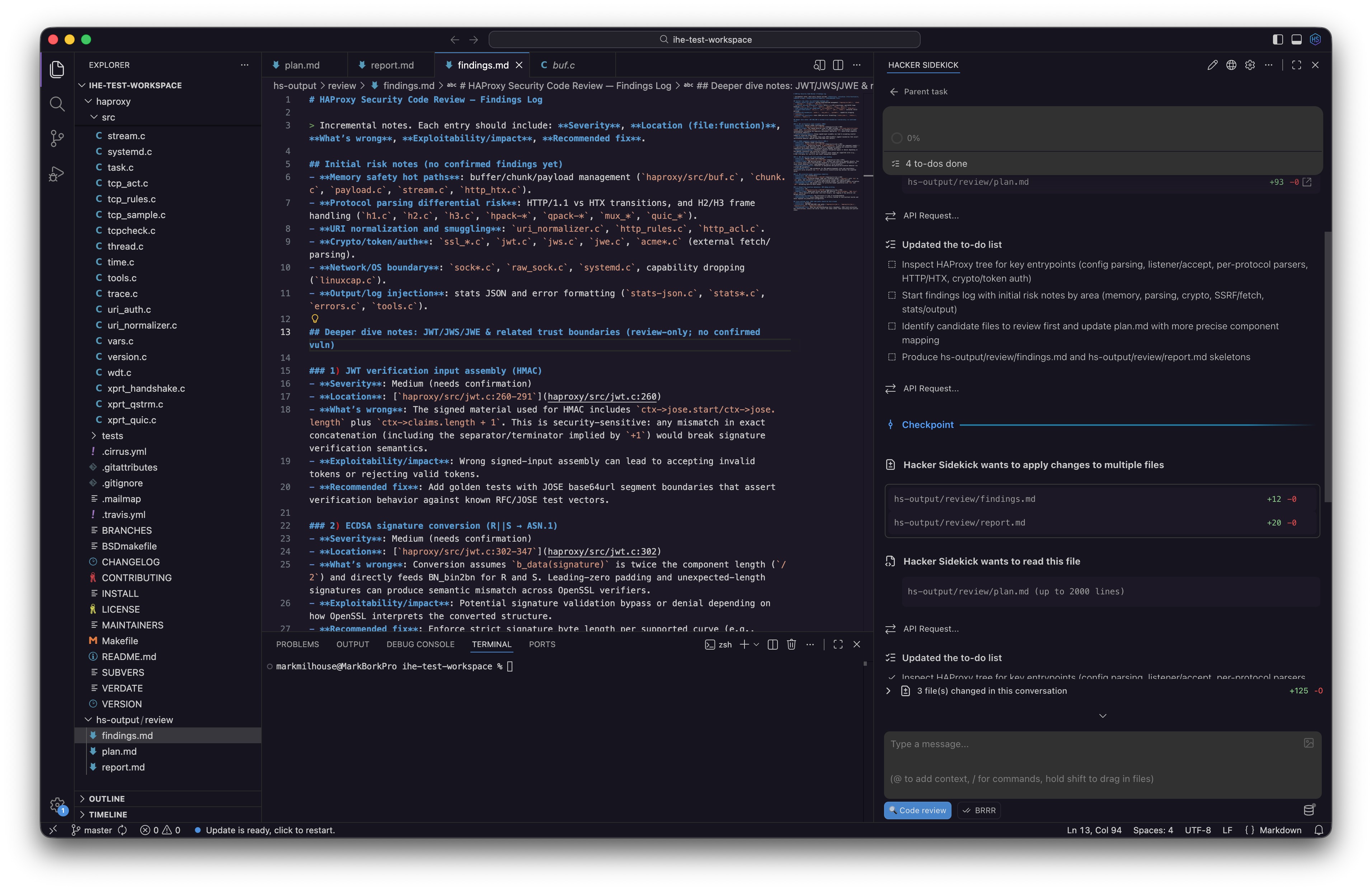Open plan.md diff external link icon
1372x891 pixels.
click(x=1307, y=182)
